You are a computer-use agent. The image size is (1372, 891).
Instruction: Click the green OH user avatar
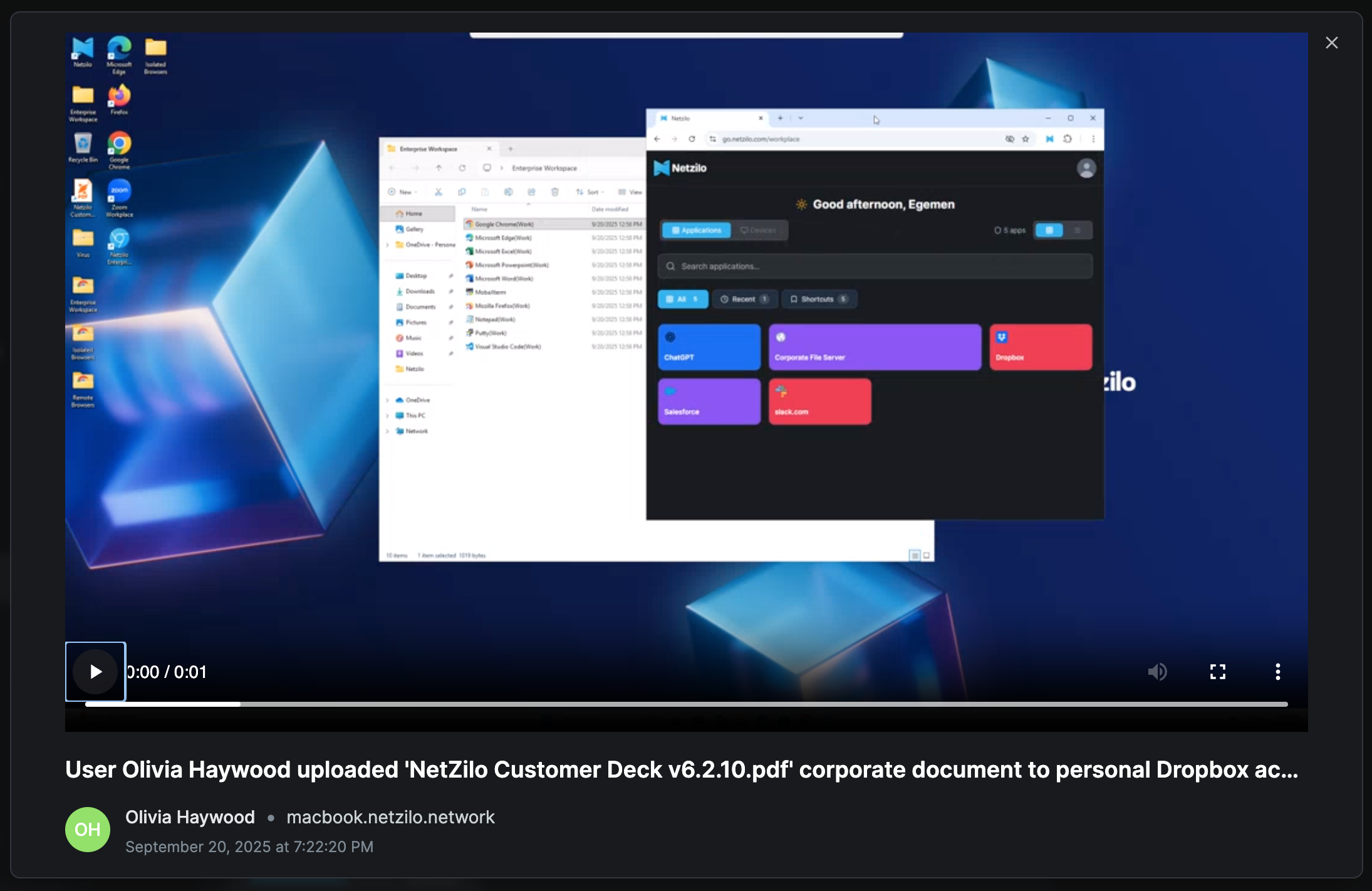[88, 830]
